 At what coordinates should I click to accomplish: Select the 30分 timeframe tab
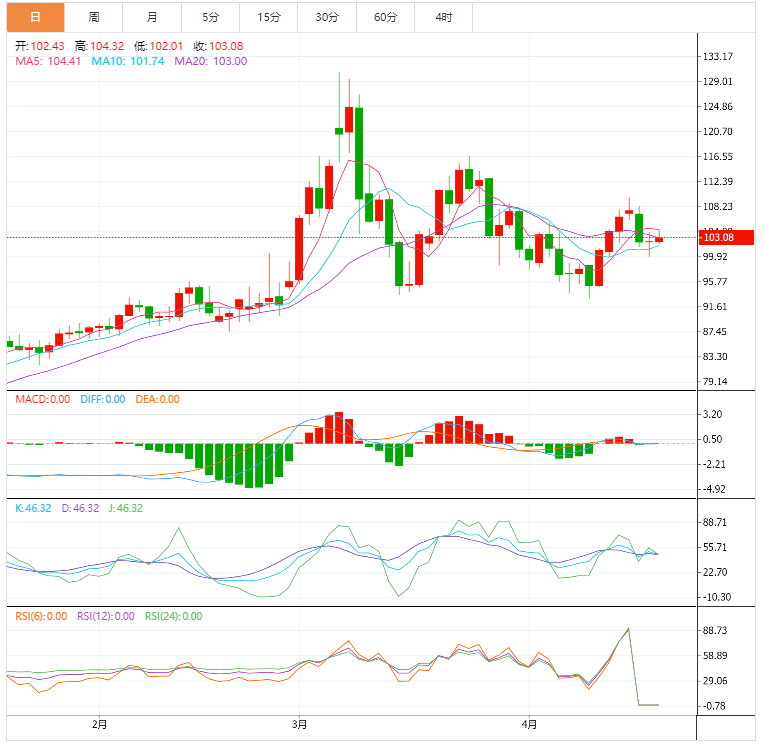click(x=327, y=17)
